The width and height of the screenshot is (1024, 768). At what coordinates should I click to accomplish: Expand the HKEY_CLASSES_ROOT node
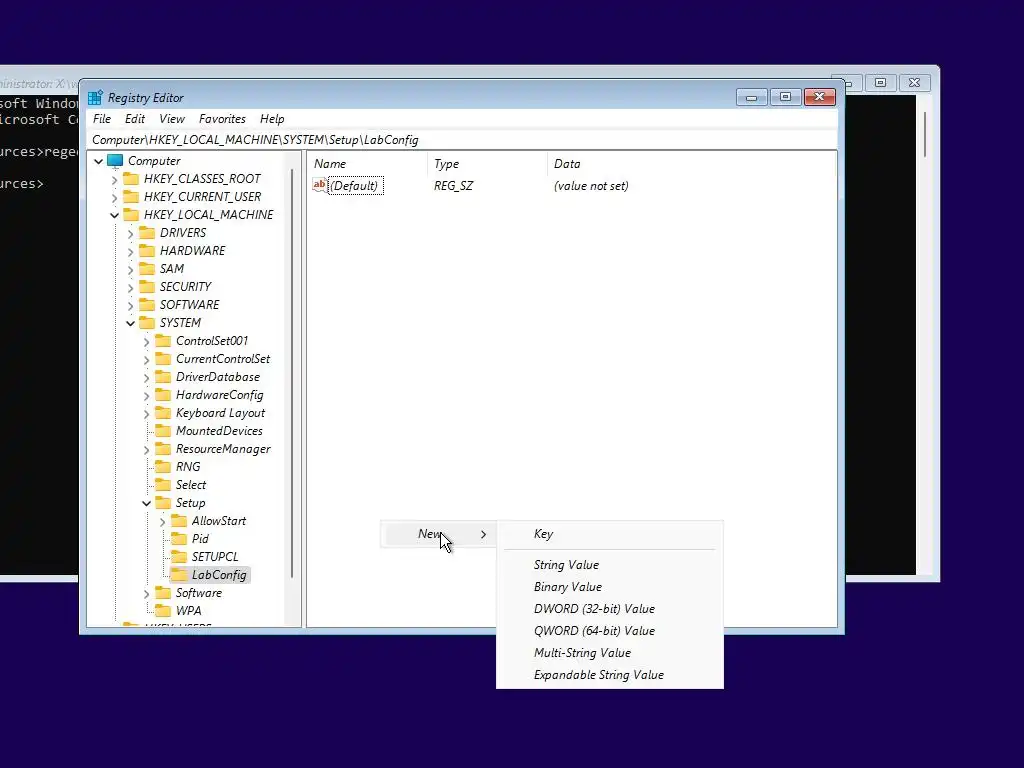point(114,179)
